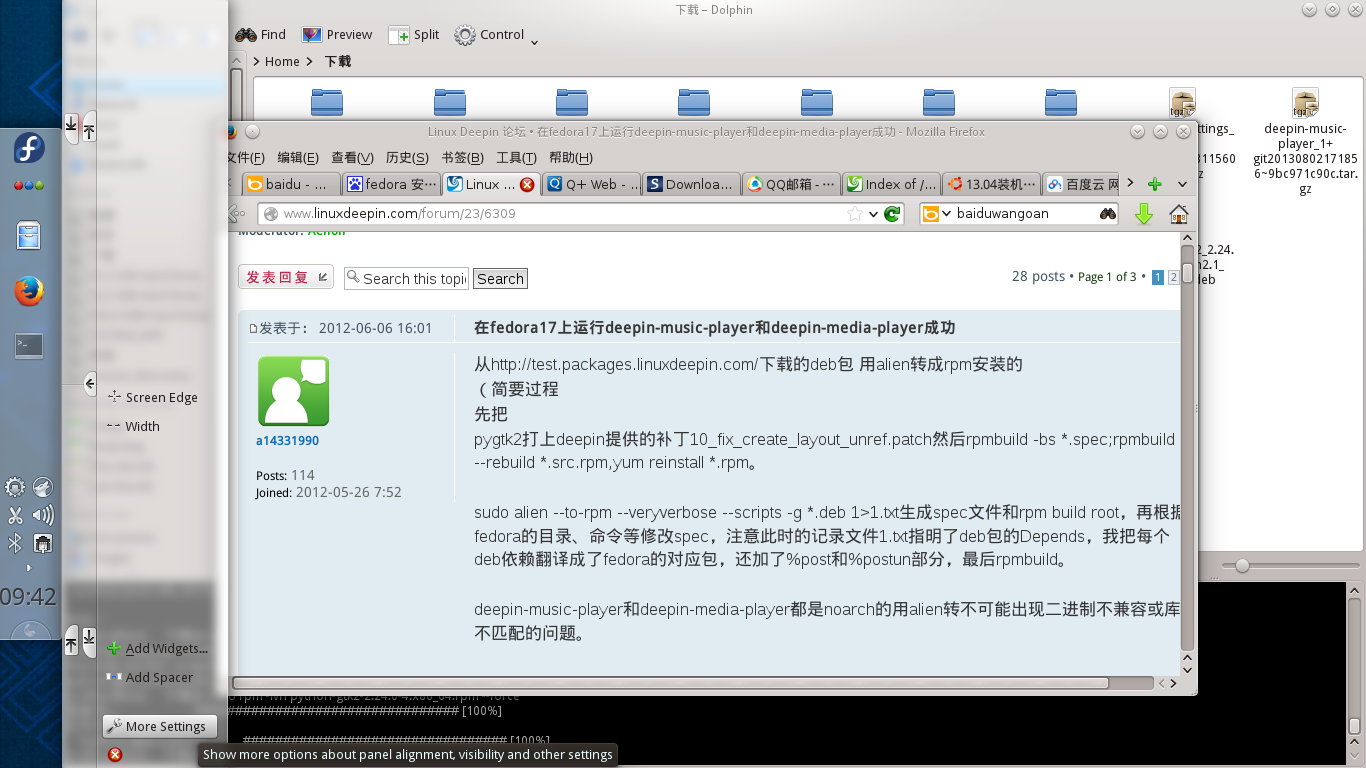1366x768 pixels.
Task: Open user a14331990 profile link
Action: [x=287, y=440]
